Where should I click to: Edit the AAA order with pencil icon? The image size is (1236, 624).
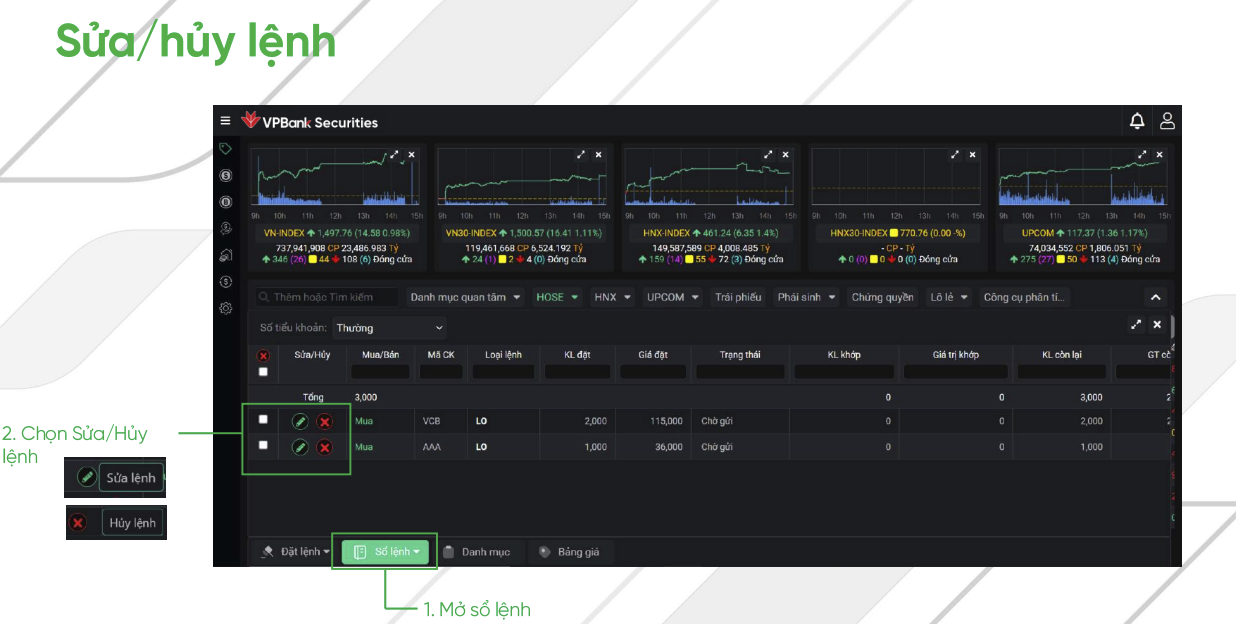tap(299, 447)
